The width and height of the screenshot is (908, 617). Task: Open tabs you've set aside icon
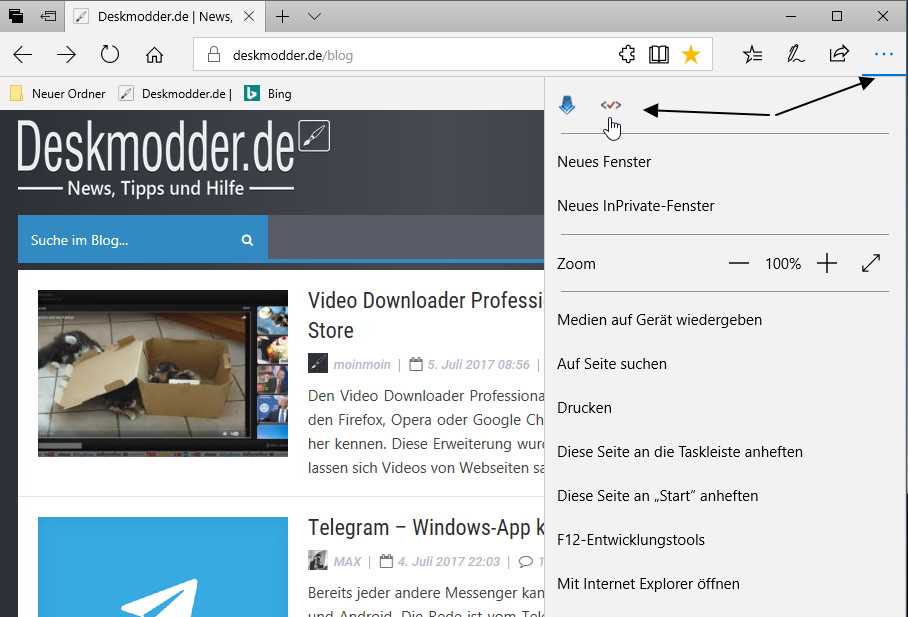[x=16, y=16]
